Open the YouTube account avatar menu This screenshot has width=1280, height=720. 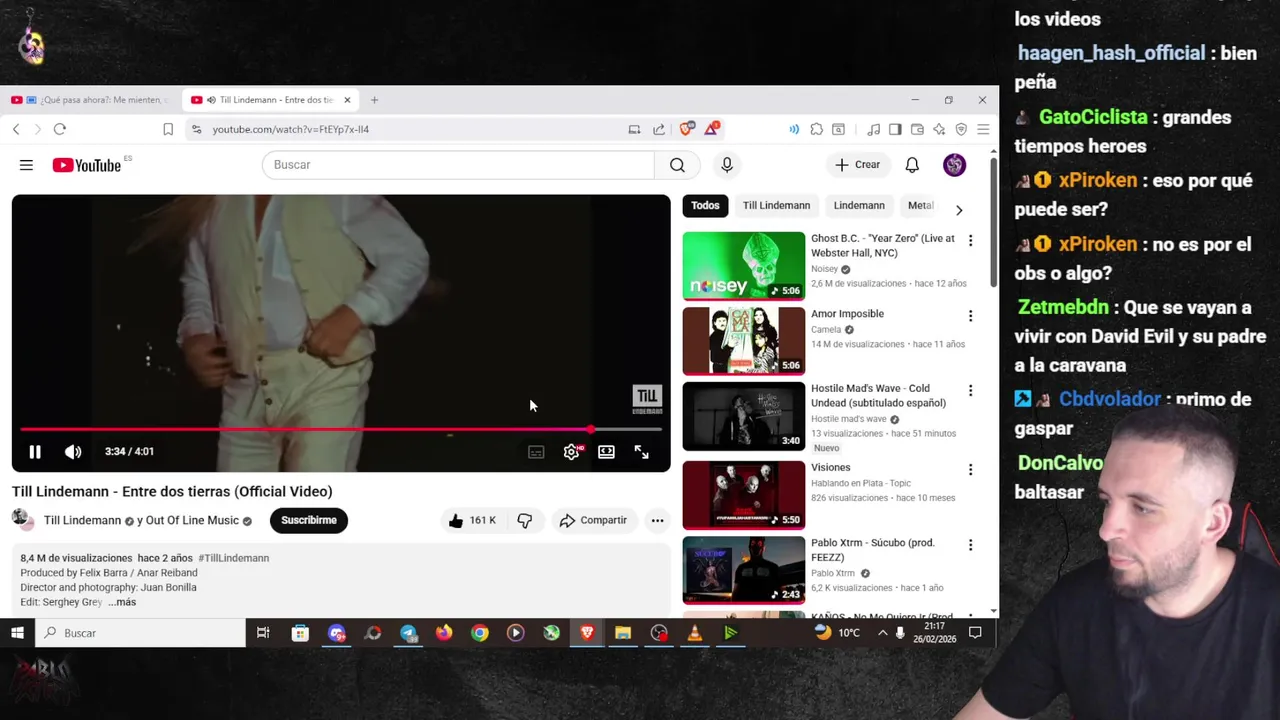[954, 165]
